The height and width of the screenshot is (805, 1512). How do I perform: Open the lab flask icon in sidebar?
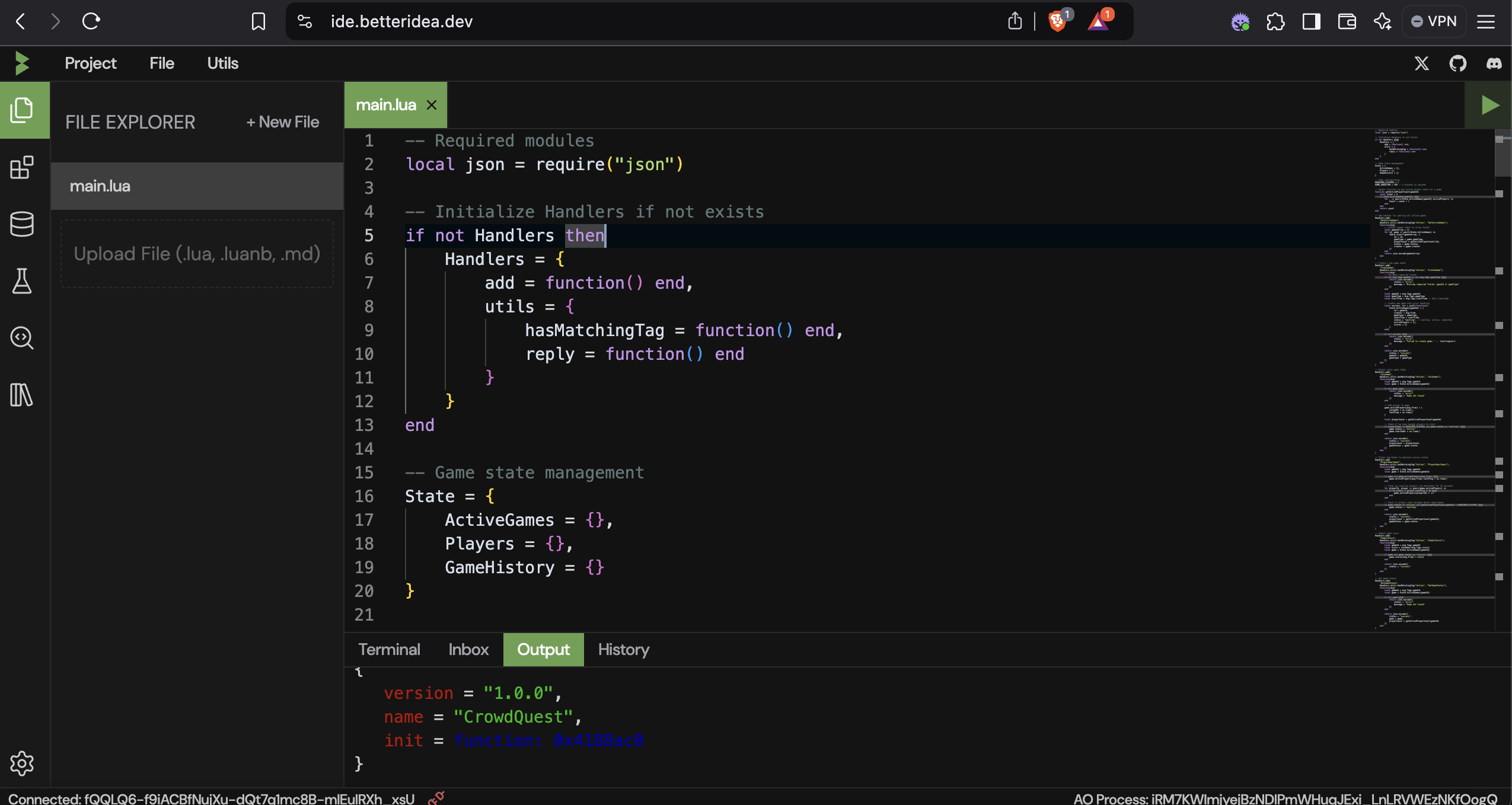click(23, 281)
